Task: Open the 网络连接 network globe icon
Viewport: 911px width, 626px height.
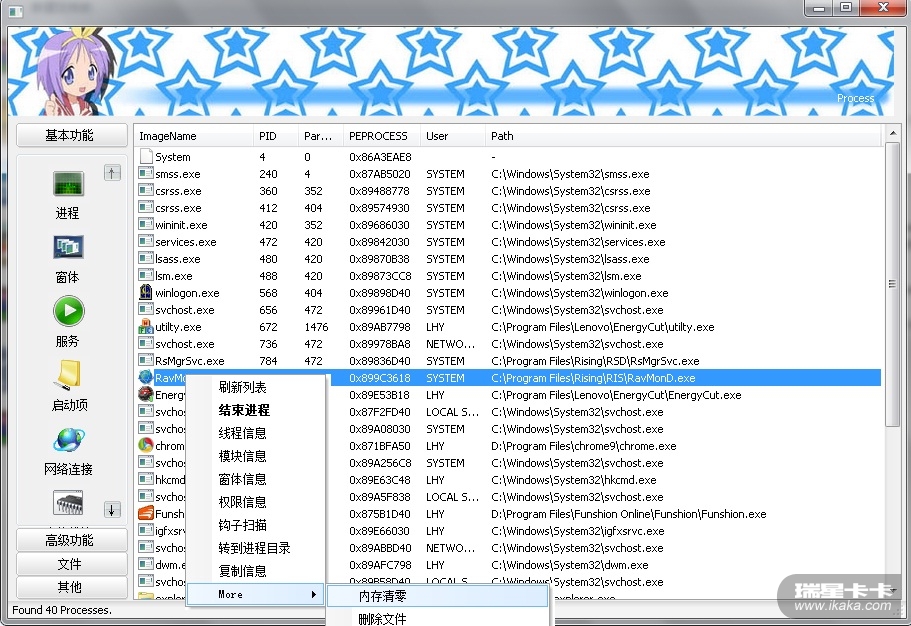Action: [x=69, y=439]
